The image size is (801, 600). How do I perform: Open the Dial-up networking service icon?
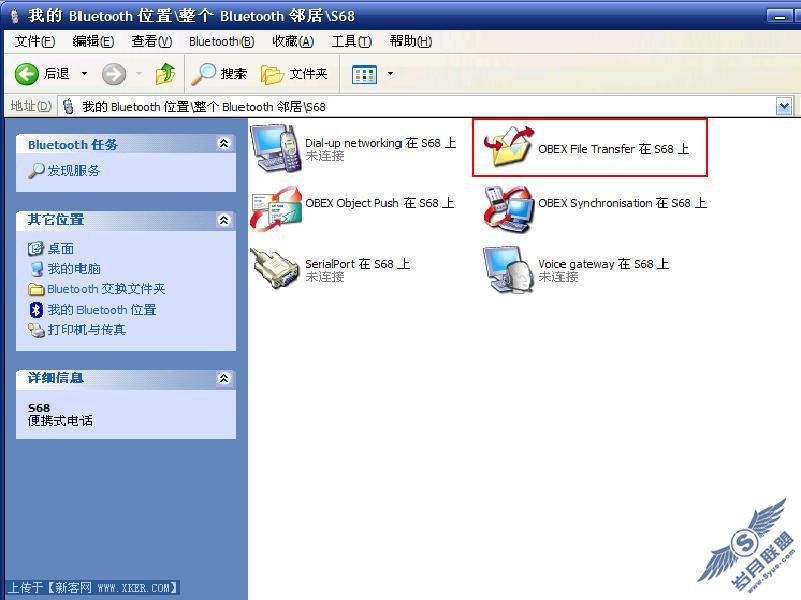(x=276, y=148)
